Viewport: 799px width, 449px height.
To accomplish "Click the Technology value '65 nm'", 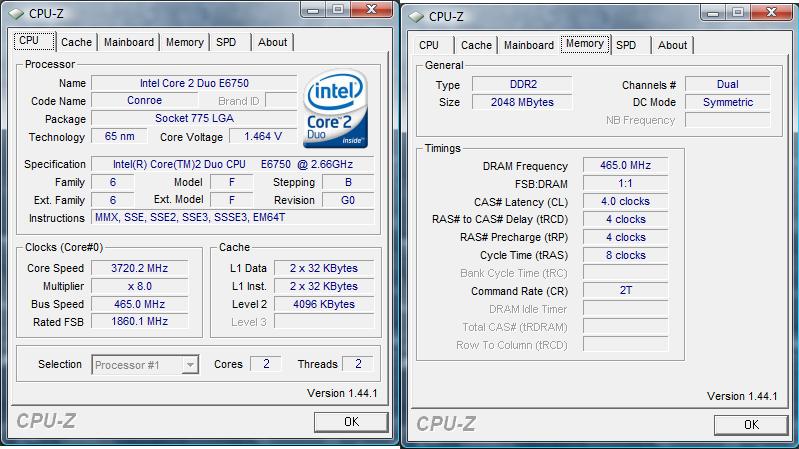I will click(119, 136).
